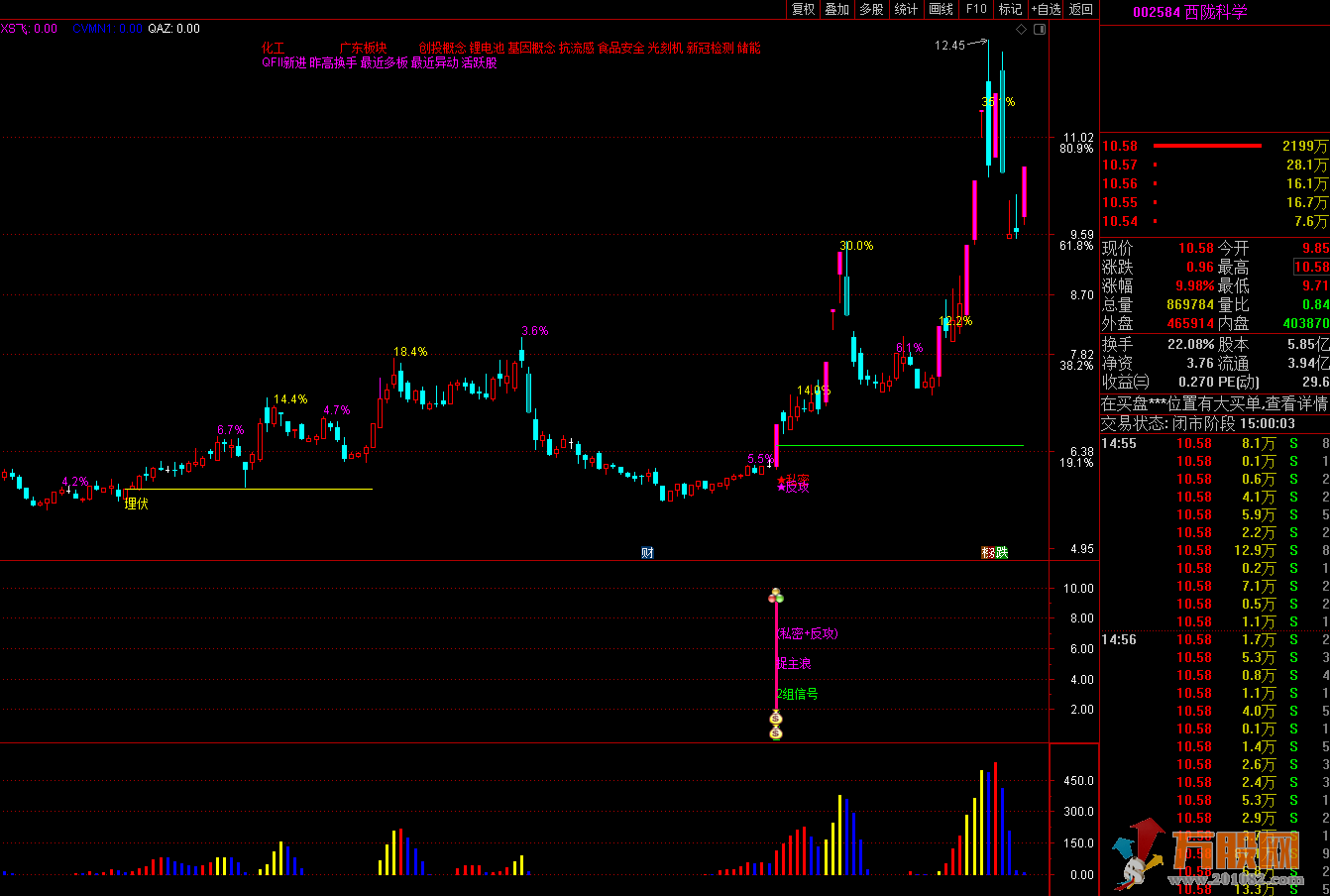This screenshot has height=896, width=1330.
Task: Click the 标记 mark button
Action: tap(1010, 9)
